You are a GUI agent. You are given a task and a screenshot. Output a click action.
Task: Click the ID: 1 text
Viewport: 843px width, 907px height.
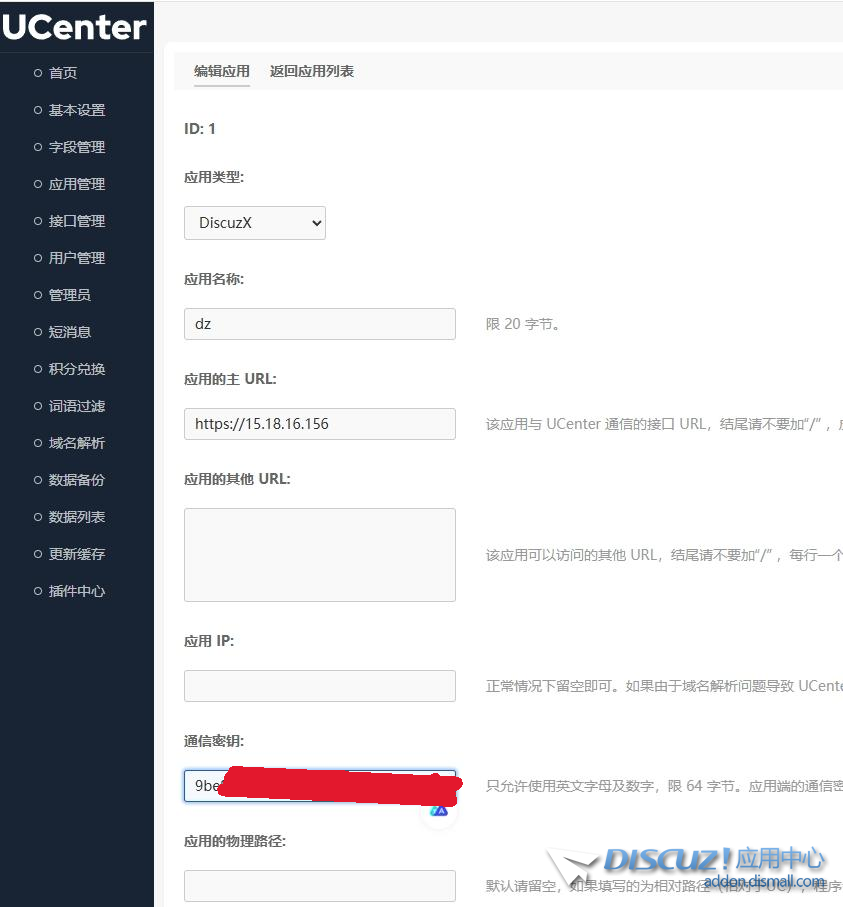click(200, 128)
